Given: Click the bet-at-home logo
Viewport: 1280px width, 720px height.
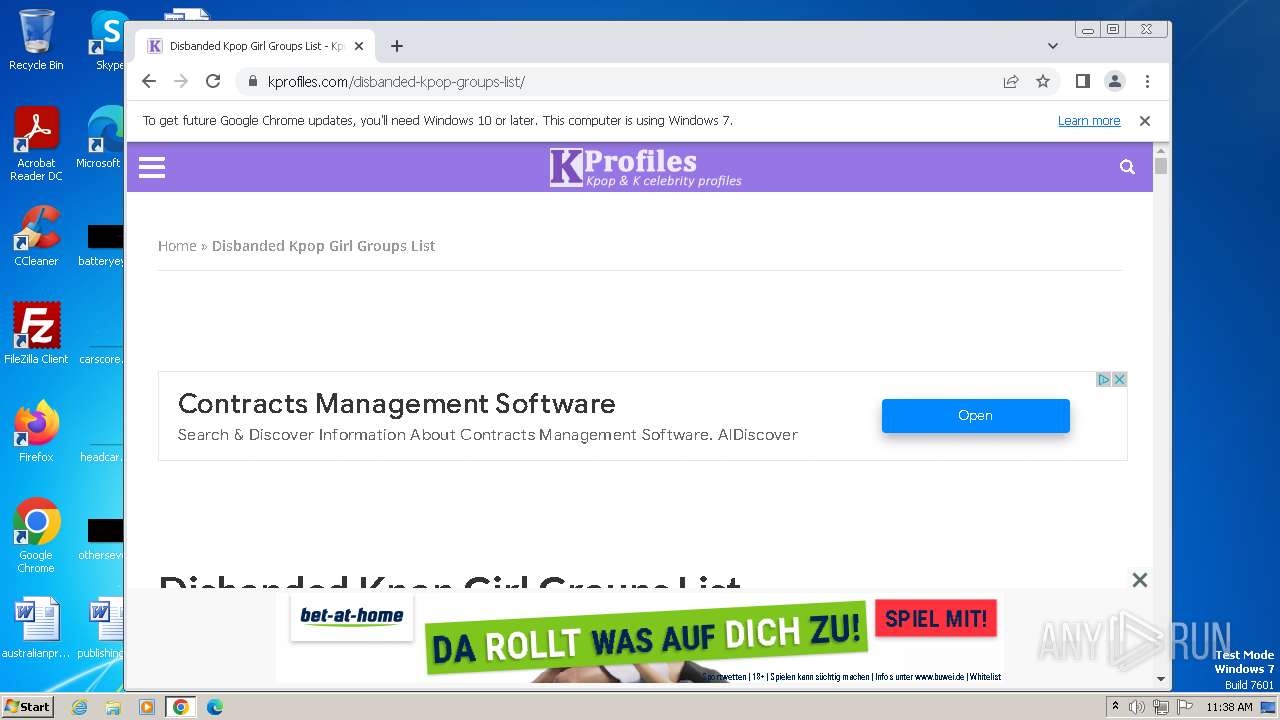Looking at the screenshot, I should (x=352, y=617).
